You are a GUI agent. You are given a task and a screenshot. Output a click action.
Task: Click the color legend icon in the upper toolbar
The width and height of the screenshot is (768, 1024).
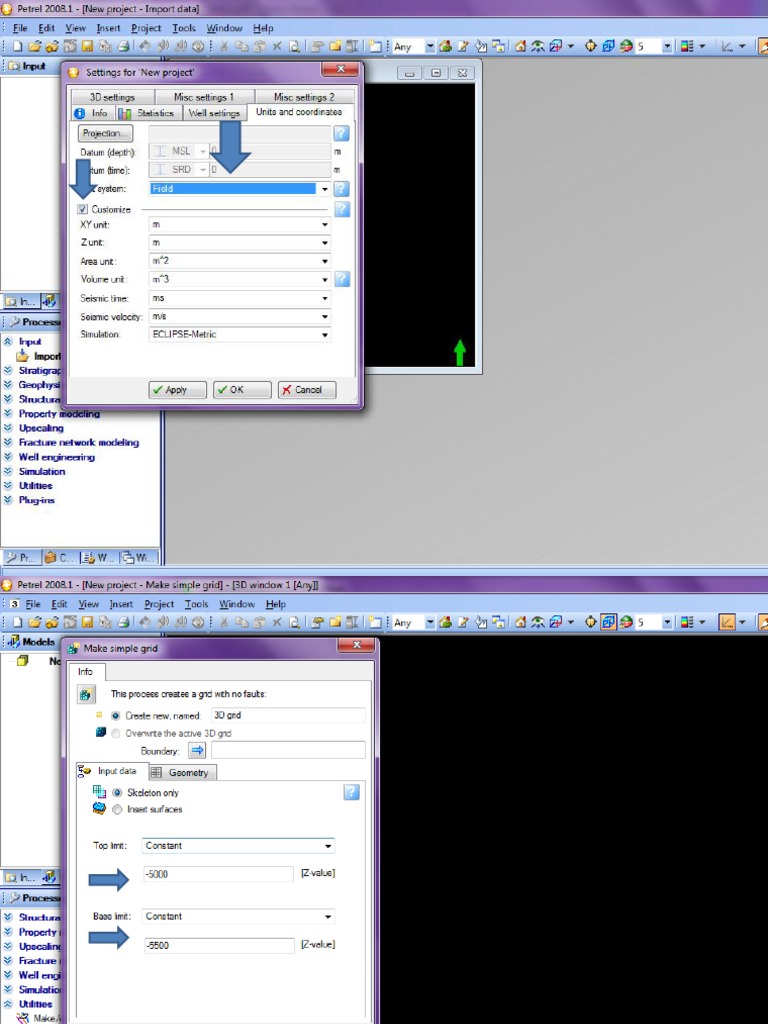[x=686, y=46]
